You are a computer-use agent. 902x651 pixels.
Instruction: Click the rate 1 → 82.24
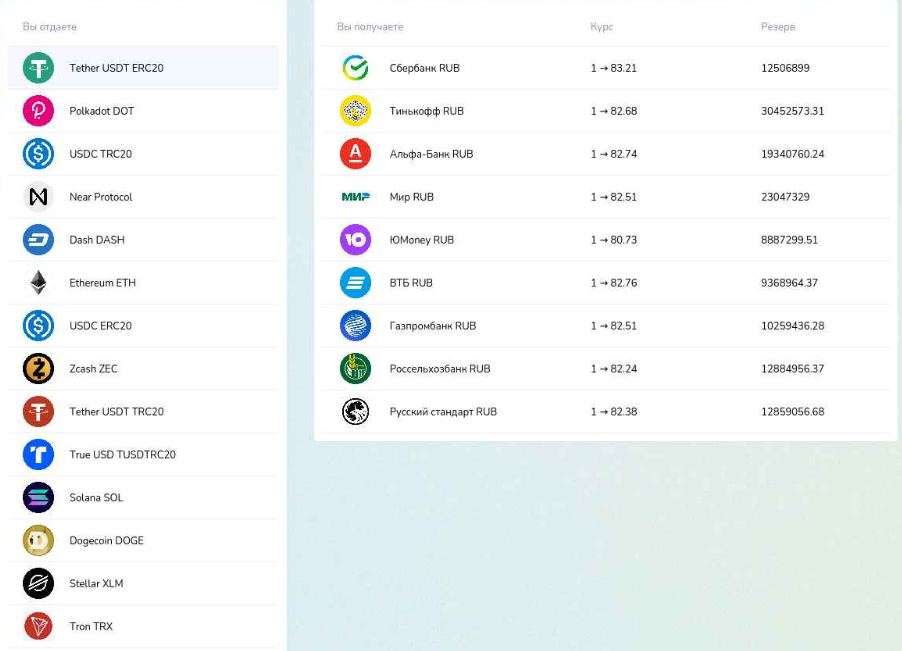tap(614, 369)
